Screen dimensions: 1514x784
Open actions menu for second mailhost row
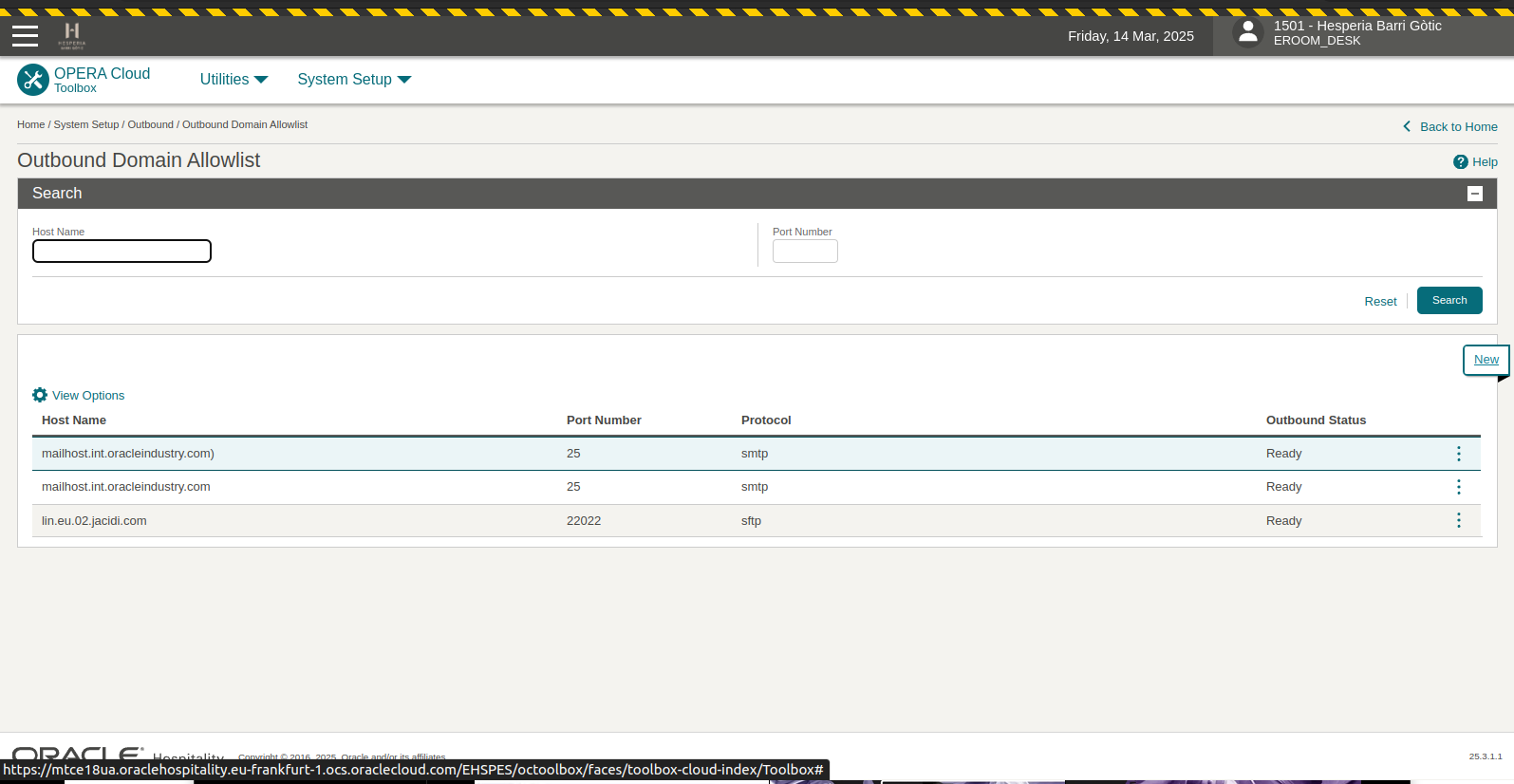click(x=1458, y=487)
